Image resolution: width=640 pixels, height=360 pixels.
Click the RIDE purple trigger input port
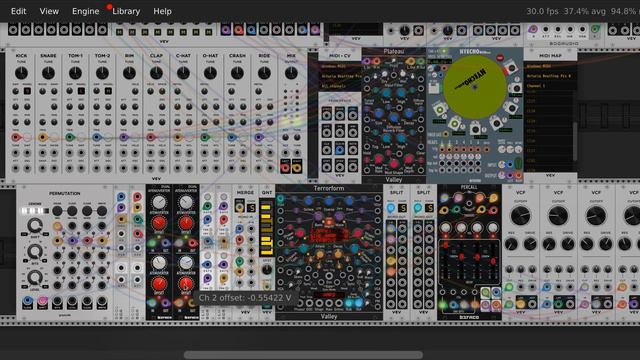tap(258, 138)
